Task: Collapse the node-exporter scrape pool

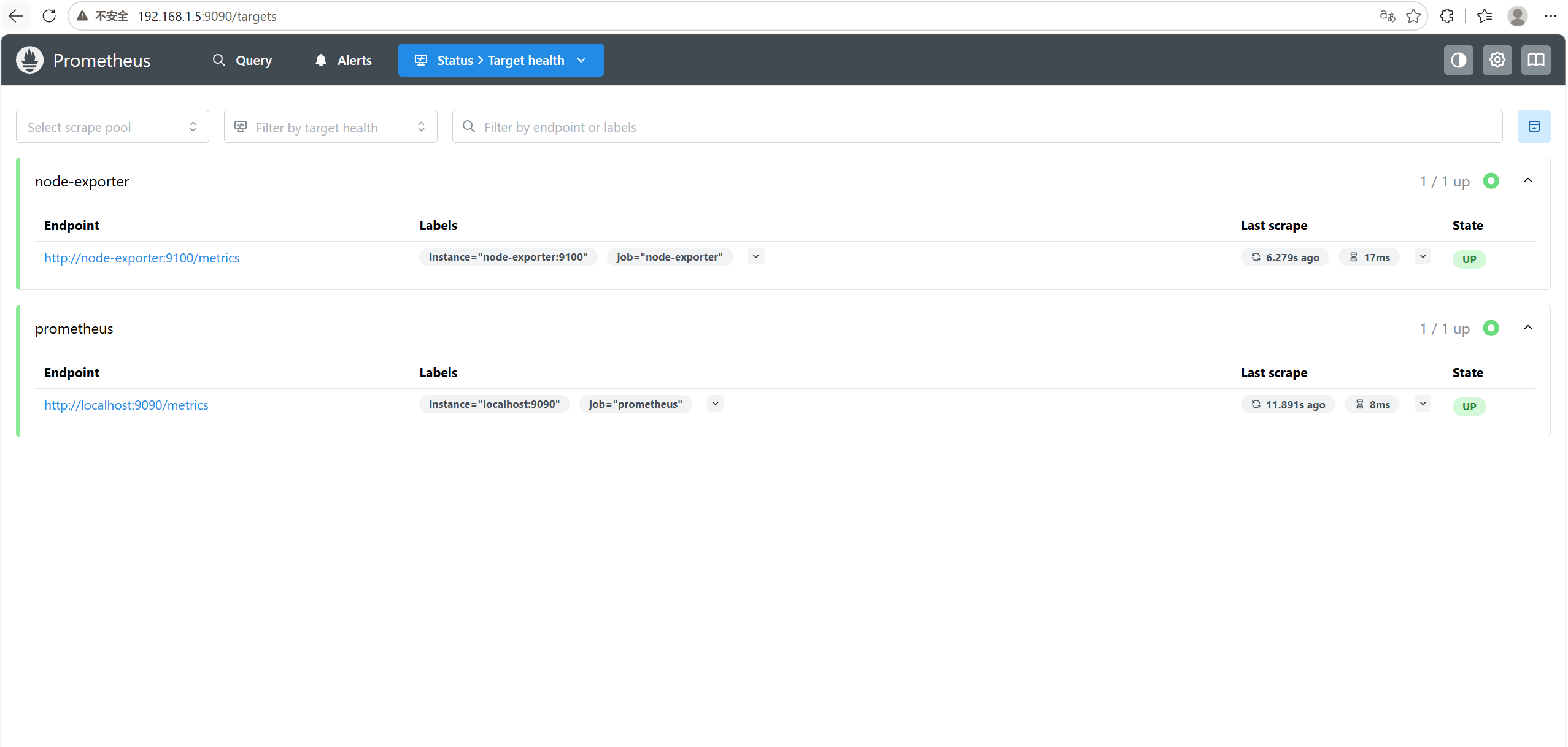Action: (x=1528, y=180)
